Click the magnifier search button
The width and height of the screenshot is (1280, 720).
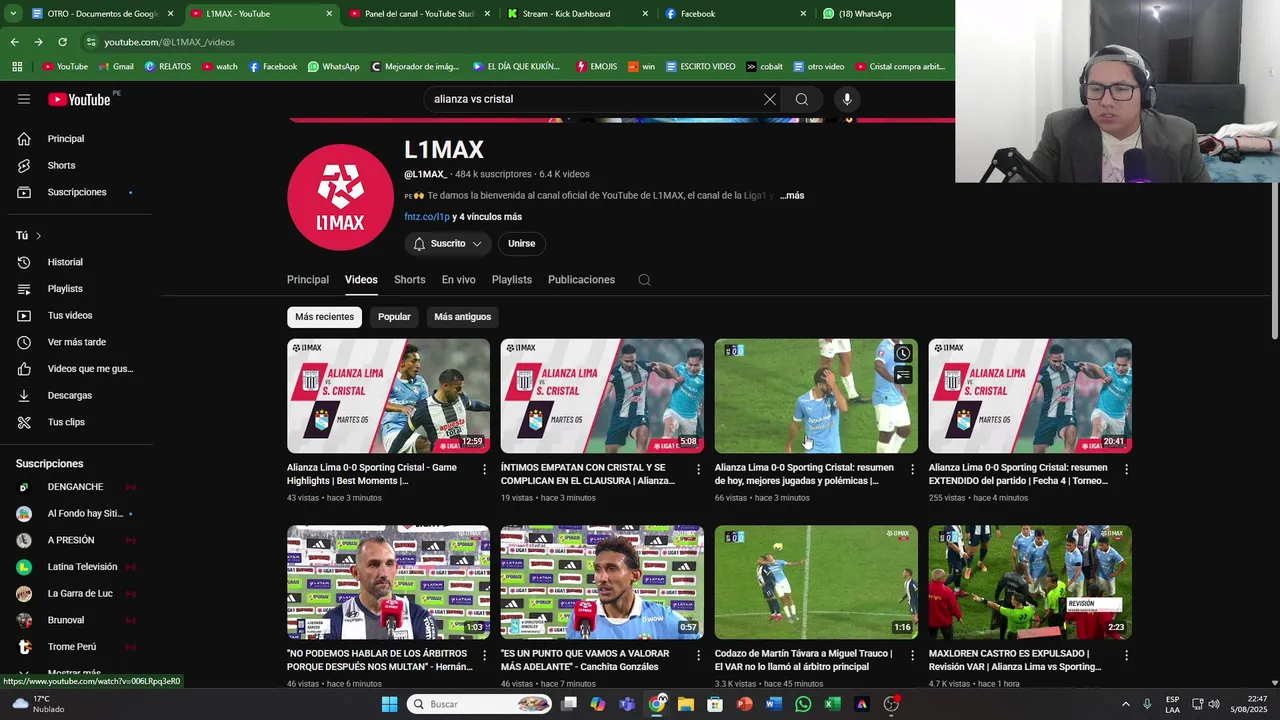click(802, 99)
